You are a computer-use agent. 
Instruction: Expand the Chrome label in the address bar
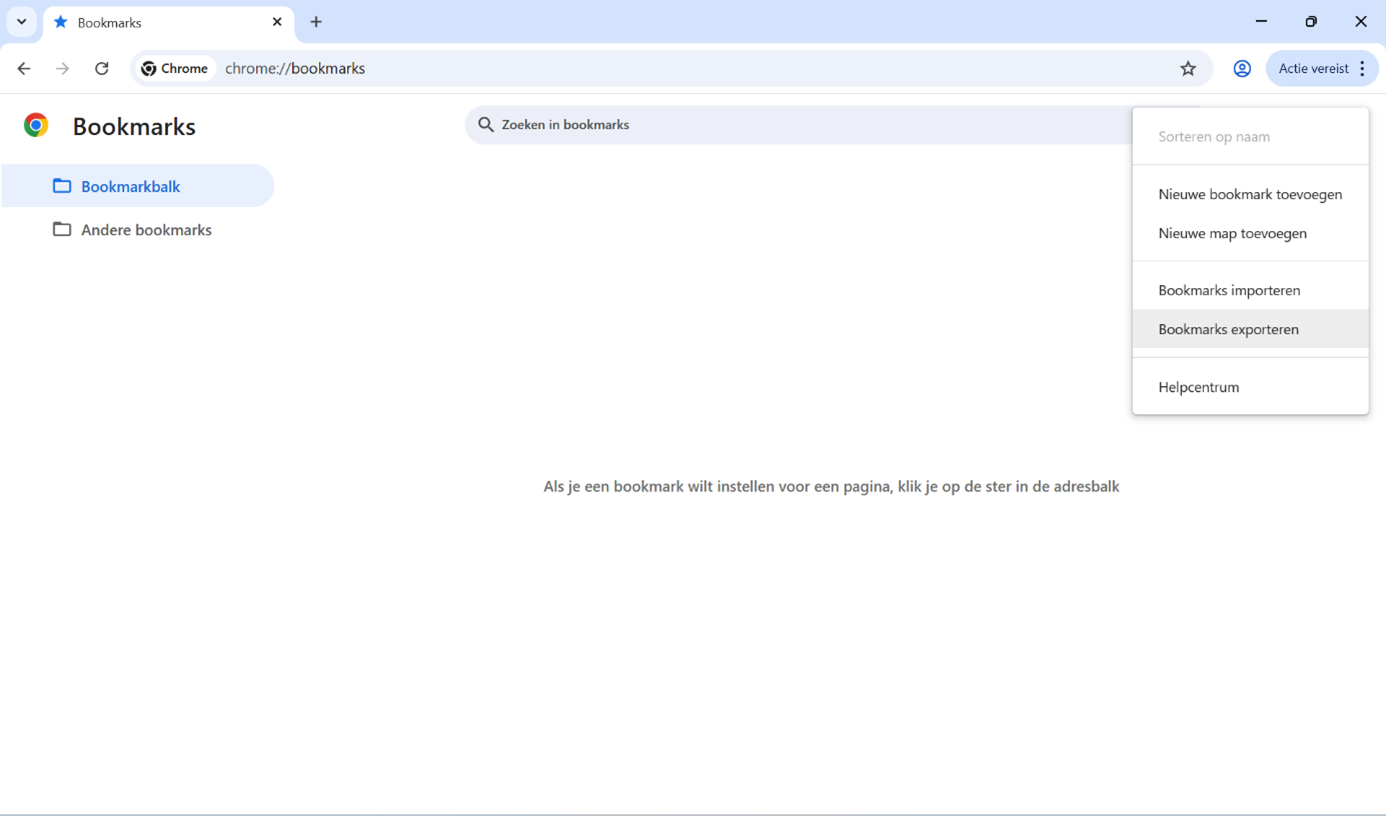coord(175,68)
